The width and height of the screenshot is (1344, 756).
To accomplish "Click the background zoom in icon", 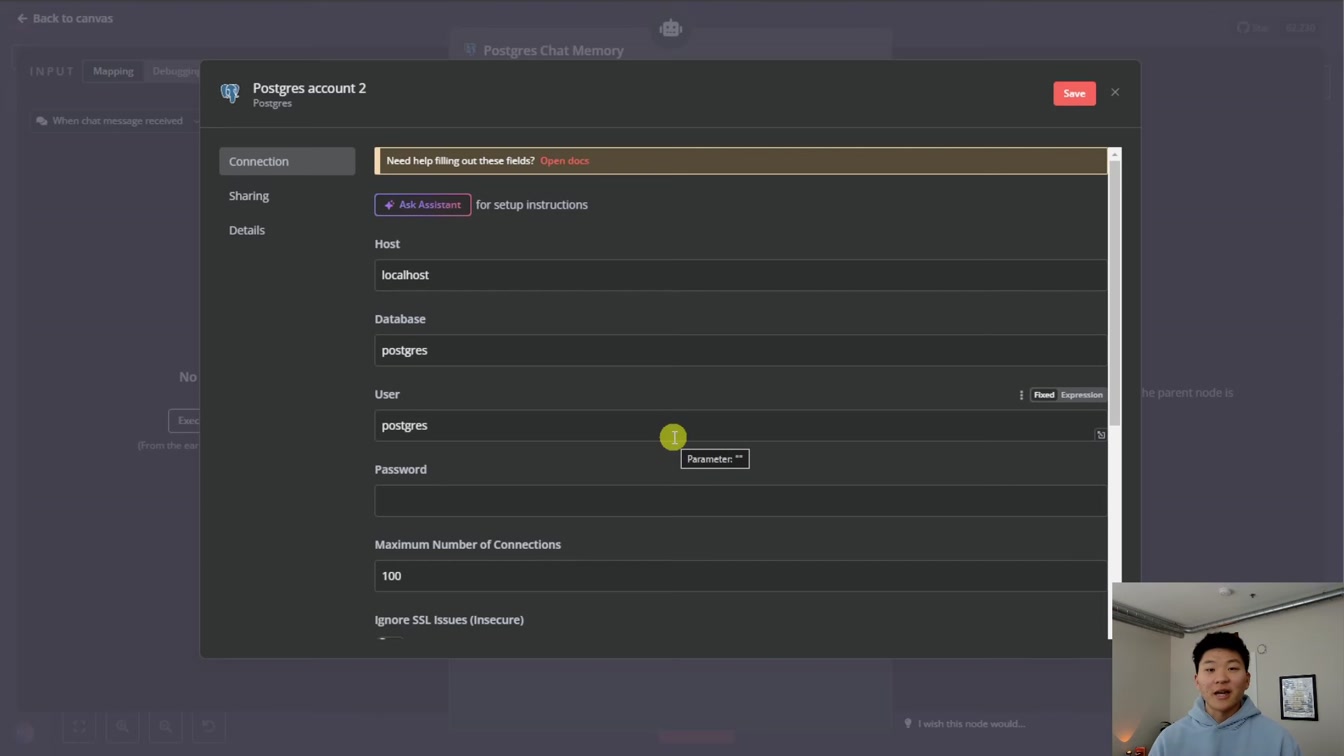I will (x=122, y=727).
